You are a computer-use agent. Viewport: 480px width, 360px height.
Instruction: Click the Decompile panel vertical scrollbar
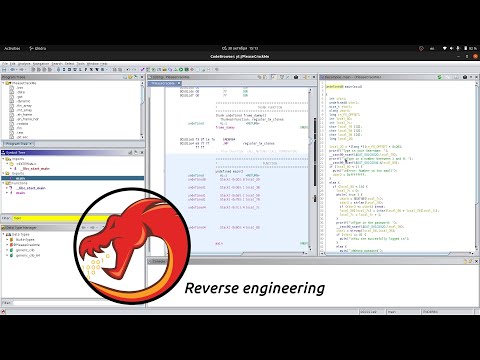pyautogui.click(x=477, y=167)
